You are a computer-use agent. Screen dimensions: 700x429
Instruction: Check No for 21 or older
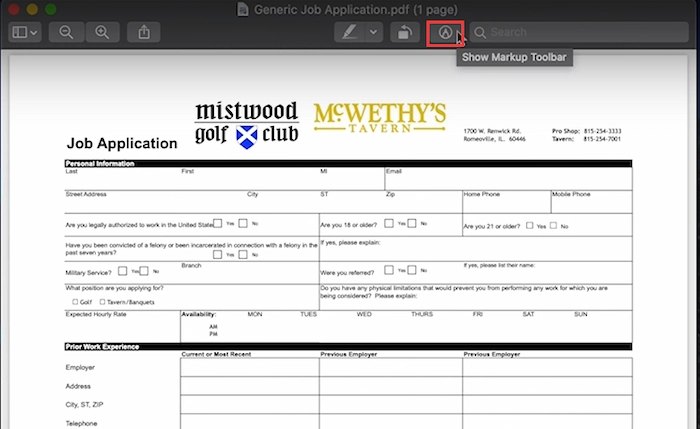click(554, 225)
